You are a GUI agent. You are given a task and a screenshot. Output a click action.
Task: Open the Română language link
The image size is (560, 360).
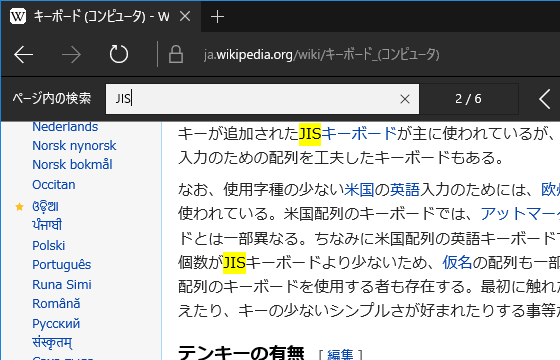click(x=56, y=304)
